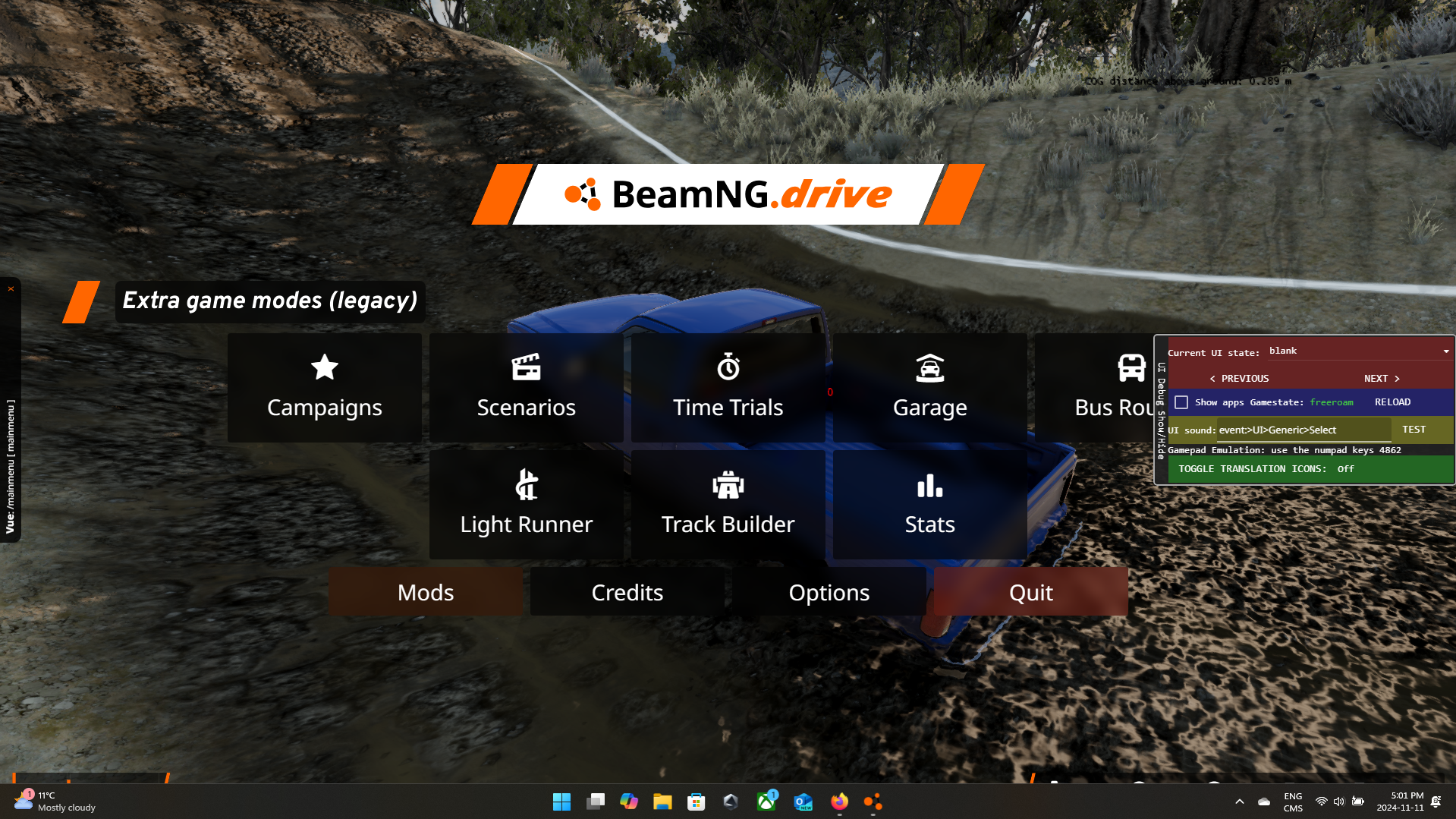Reload the UI with RELOAD

pos(1392,402)
